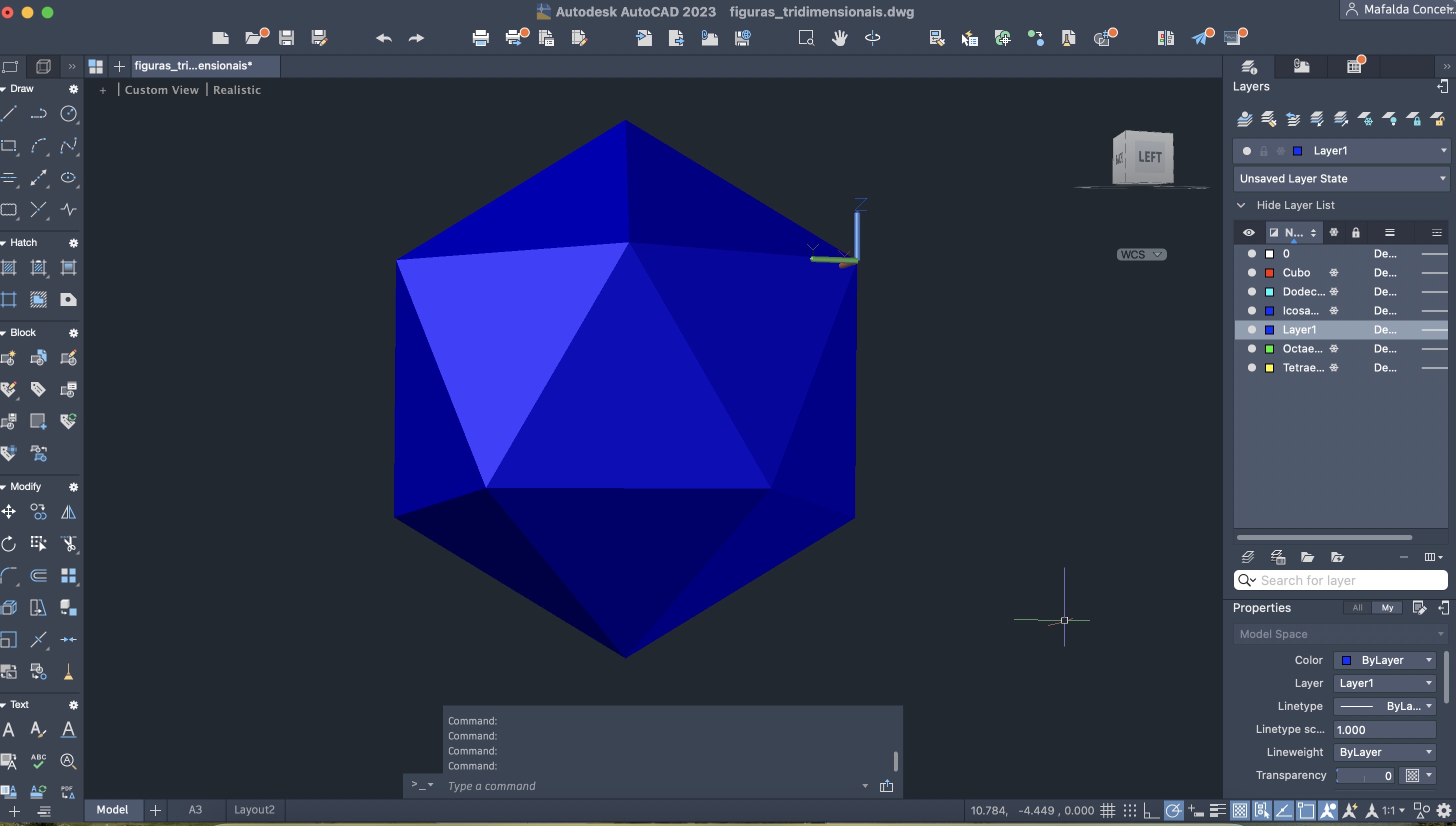Image resolution: width=1456 pixels, height=826 pixels.
Task: Click the Undo arrow in toolbar
Action: (x=384, y=38)
